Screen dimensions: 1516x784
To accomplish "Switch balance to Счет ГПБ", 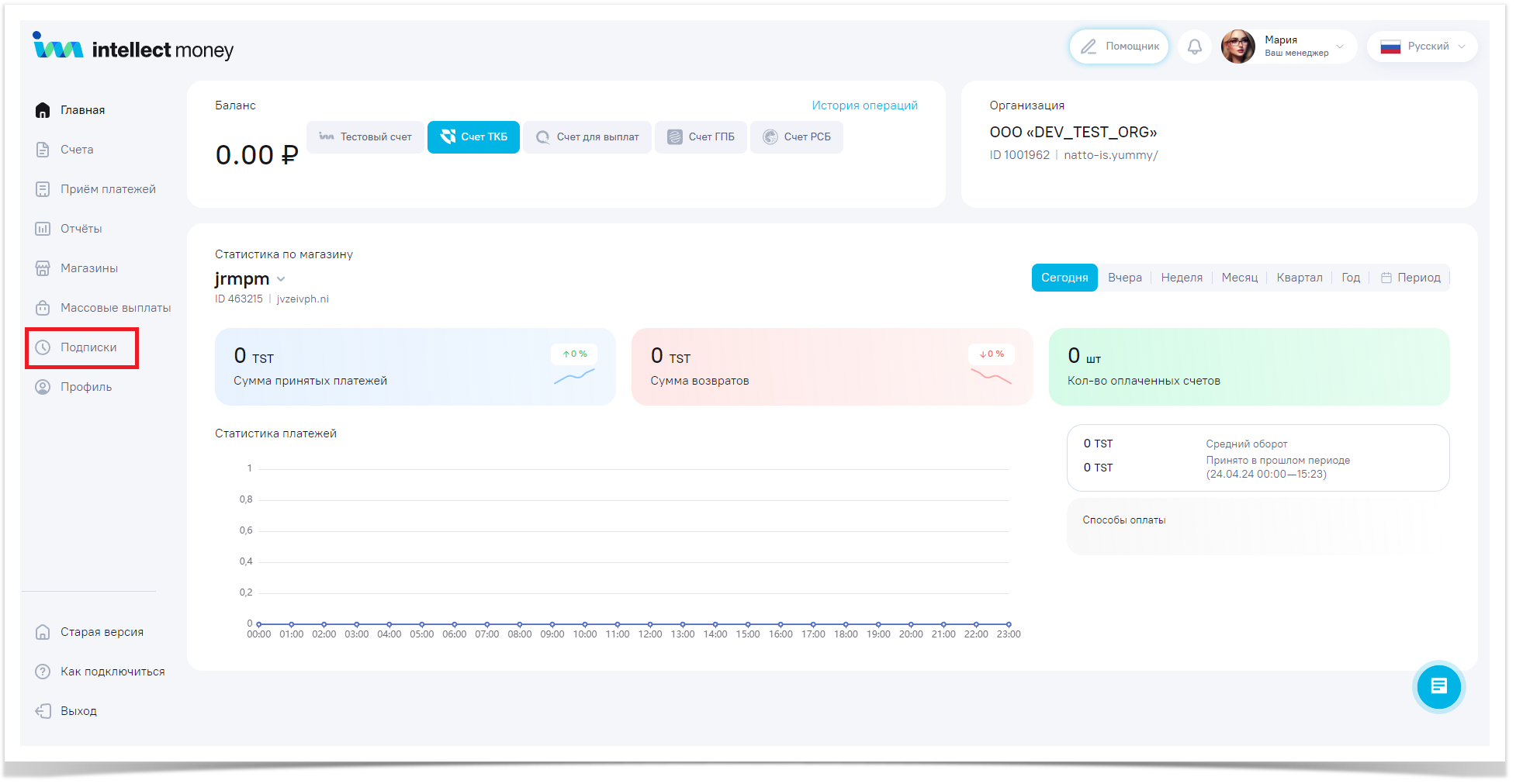I will coord(701,137).
